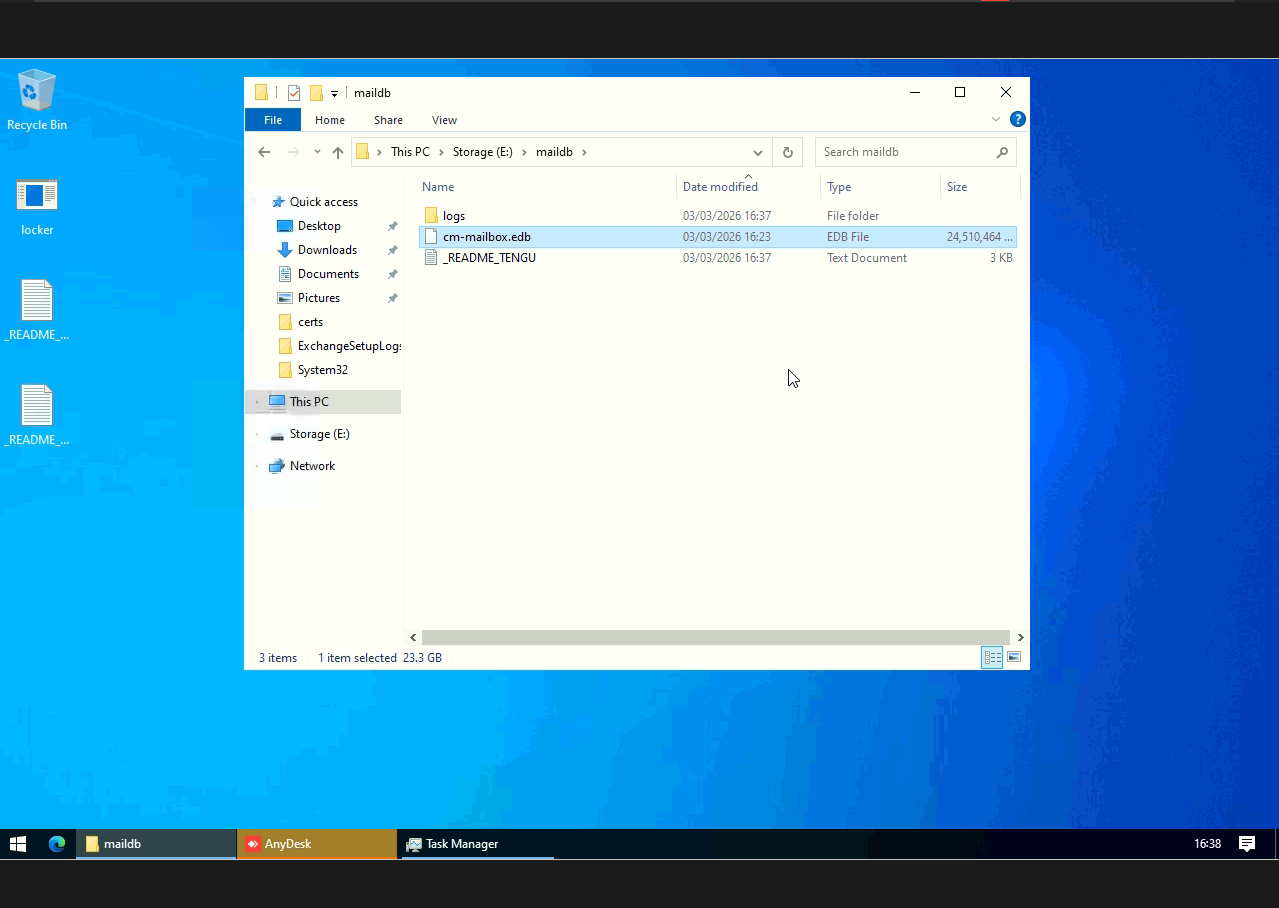Open Task Manager from the taskbar
The image size is (1279, 908).
point(476,844)
